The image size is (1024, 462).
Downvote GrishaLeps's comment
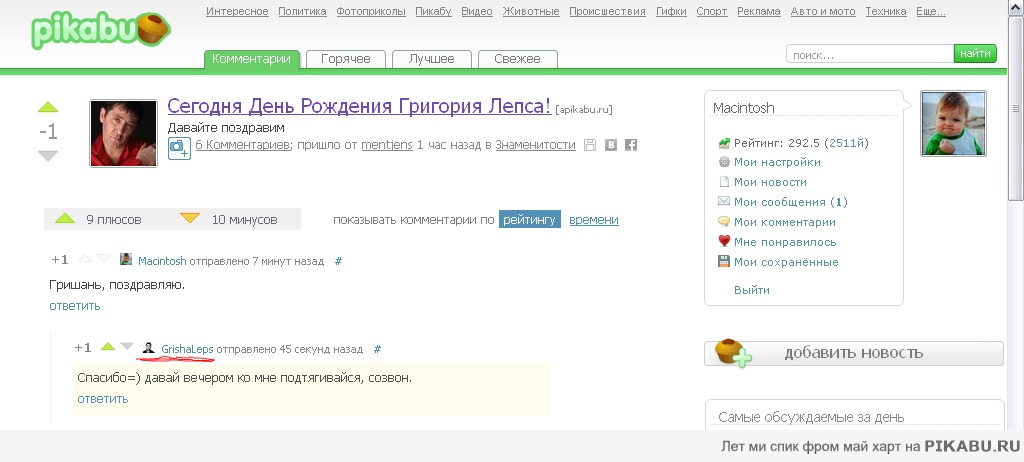coord(127,347)
